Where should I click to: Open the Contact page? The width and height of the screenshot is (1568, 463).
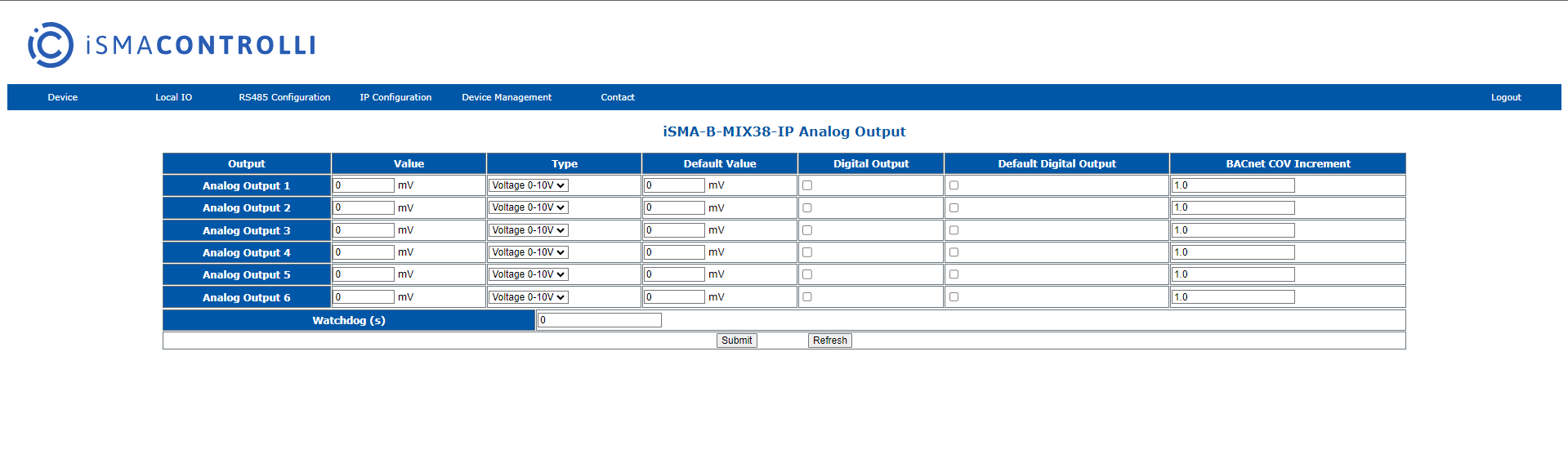click(618, 97)
